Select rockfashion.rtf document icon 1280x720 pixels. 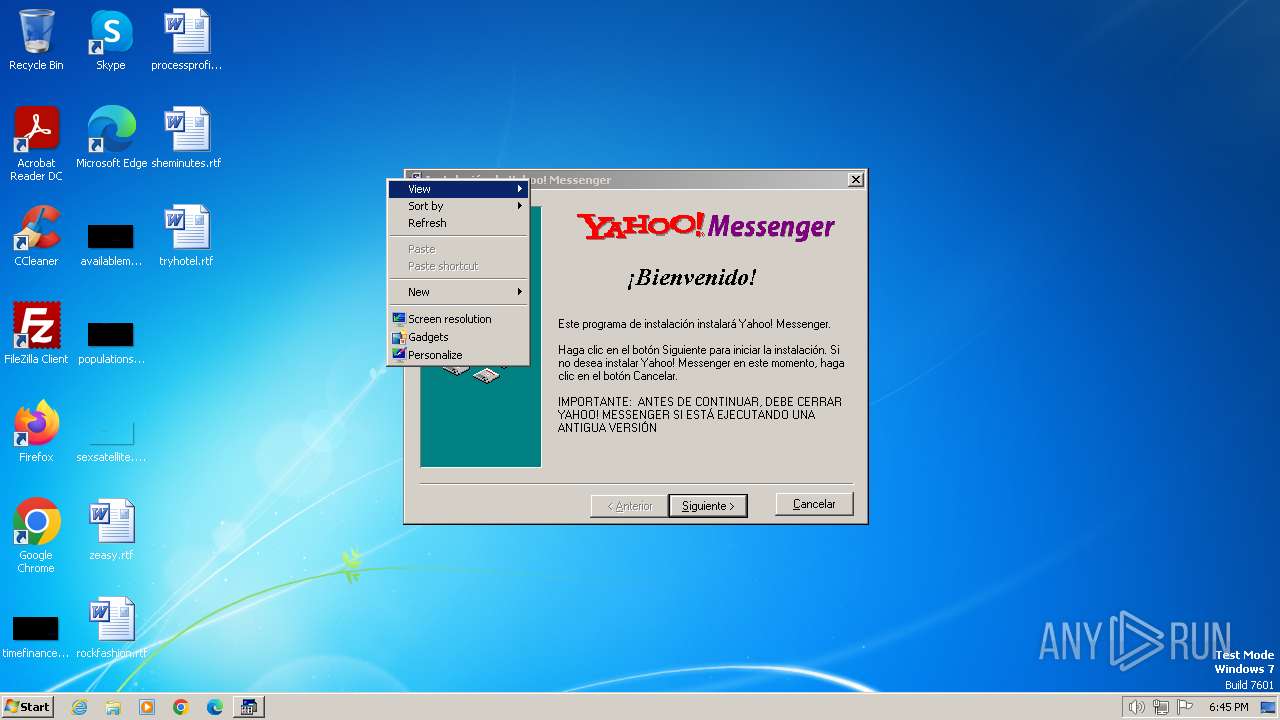[x=111, y=628]
